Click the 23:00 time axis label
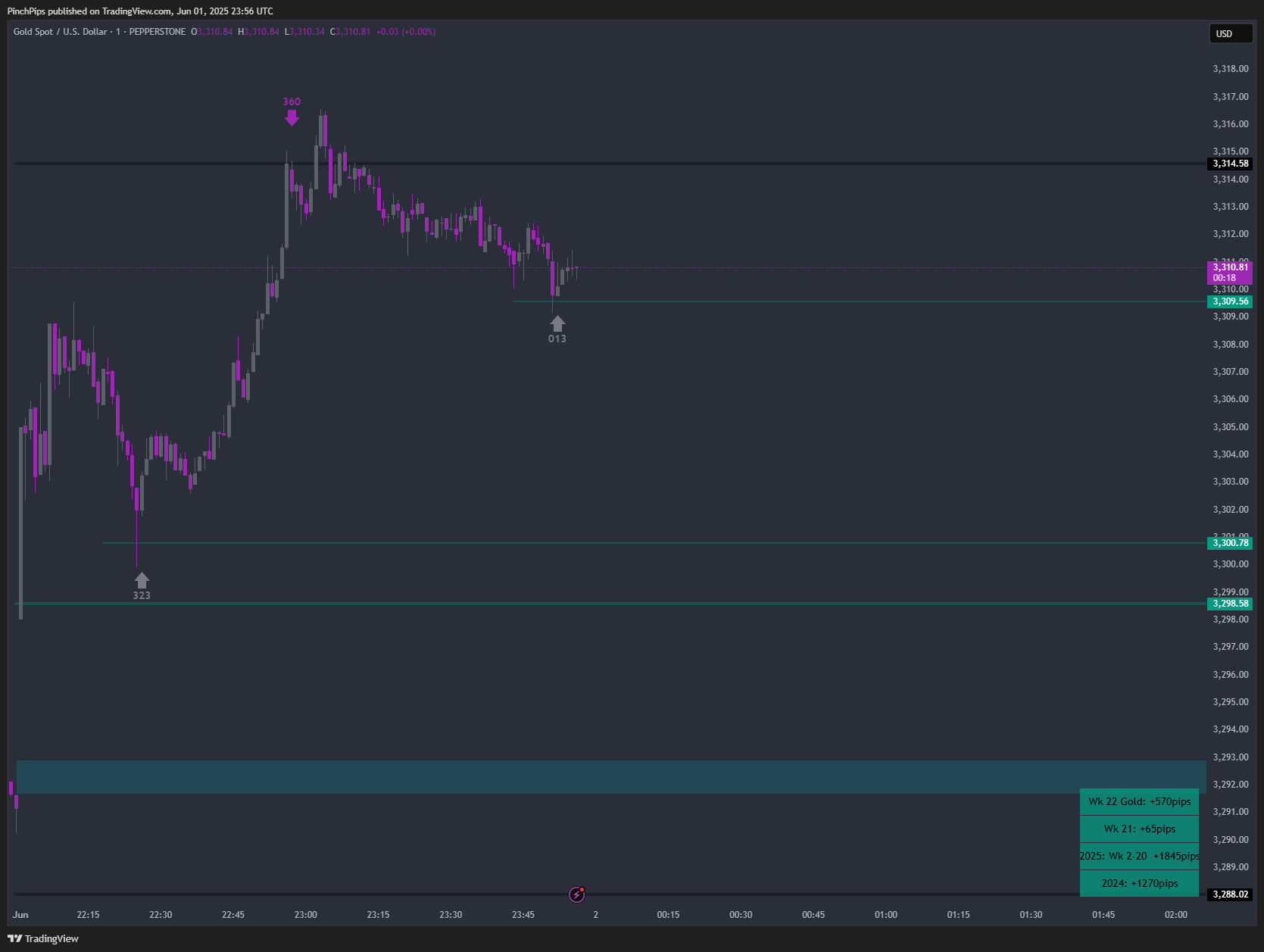This screenshot has height=952, width=1264. 306,915
